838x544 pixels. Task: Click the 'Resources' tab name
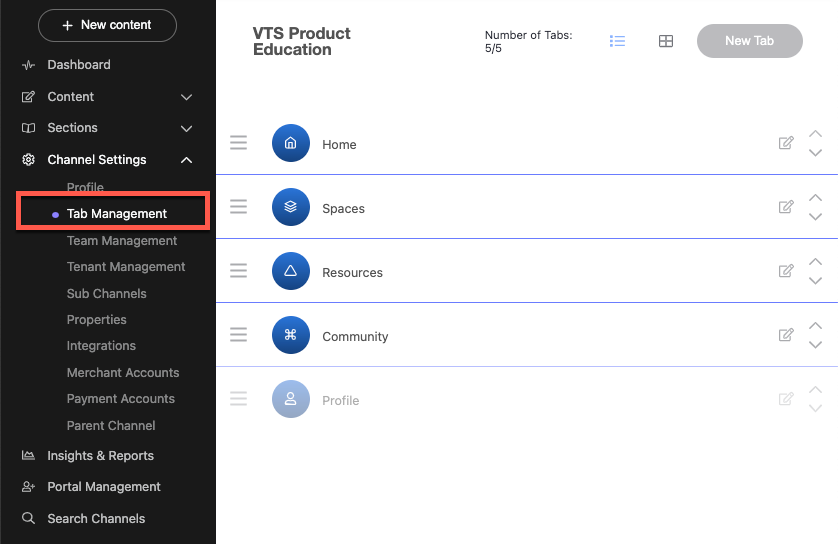coord(352,273)
